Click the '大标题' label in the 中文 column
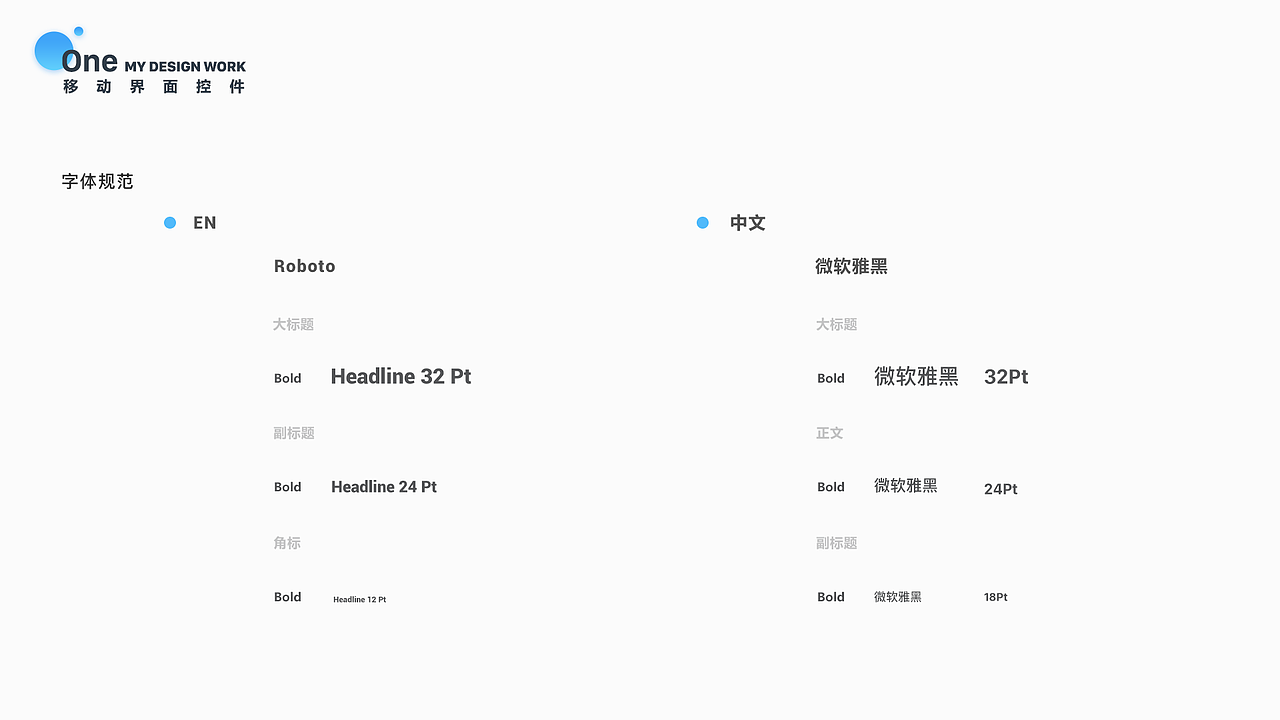1280x720 pixels. (x=836, y=324)
